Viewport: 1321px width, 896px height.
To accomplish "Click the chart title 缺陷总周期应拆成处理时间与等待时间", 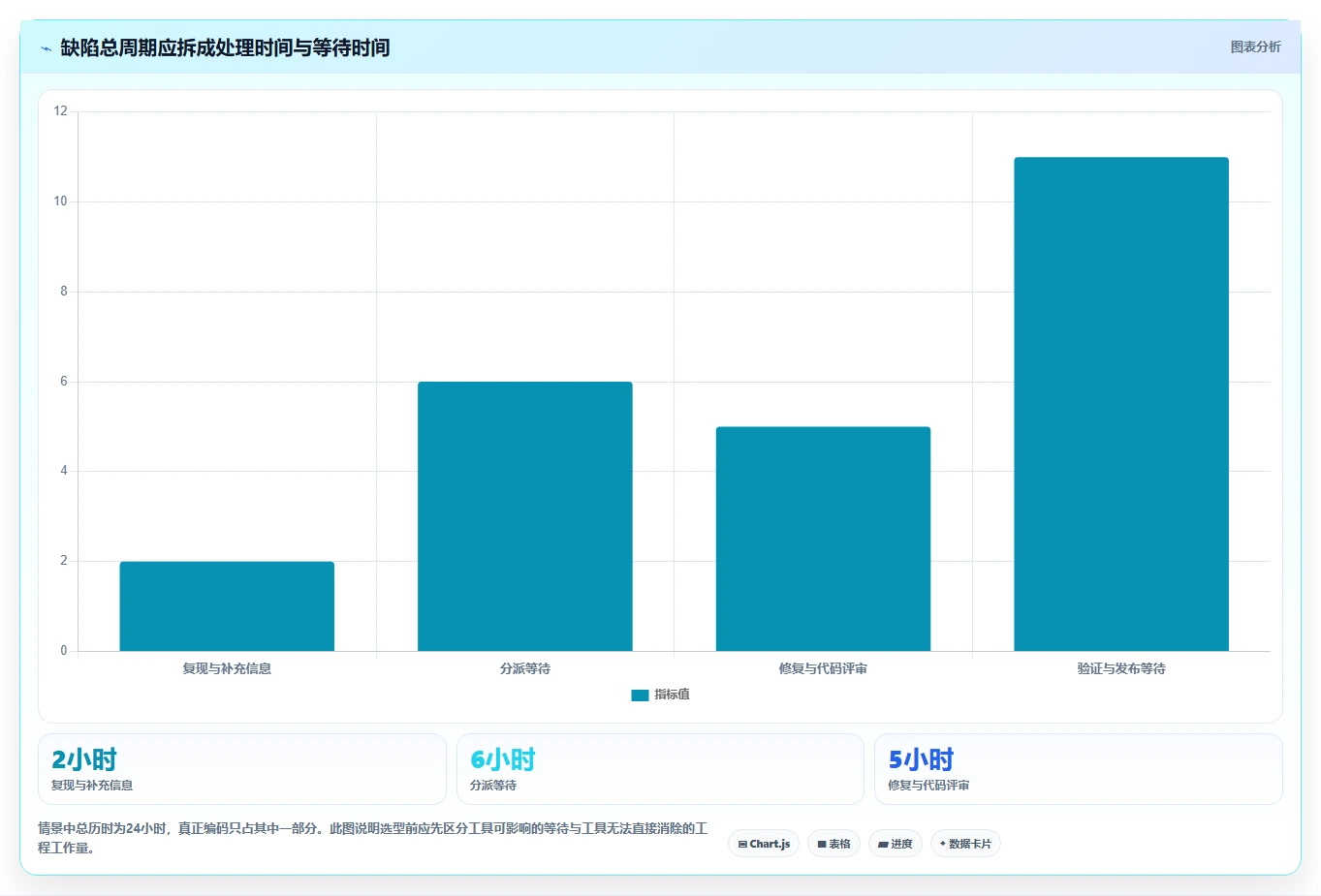I will coord(225,47).
